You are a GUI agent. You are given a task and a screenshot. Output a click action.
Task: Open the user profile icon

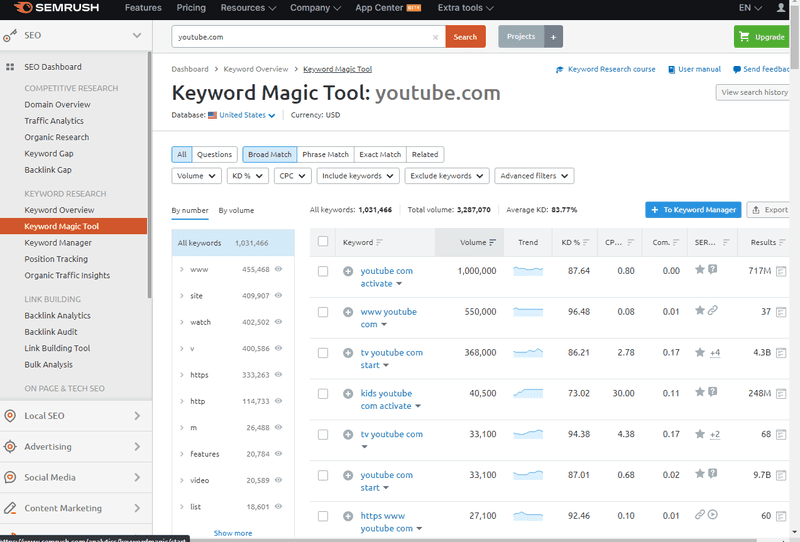click(781, 8)
